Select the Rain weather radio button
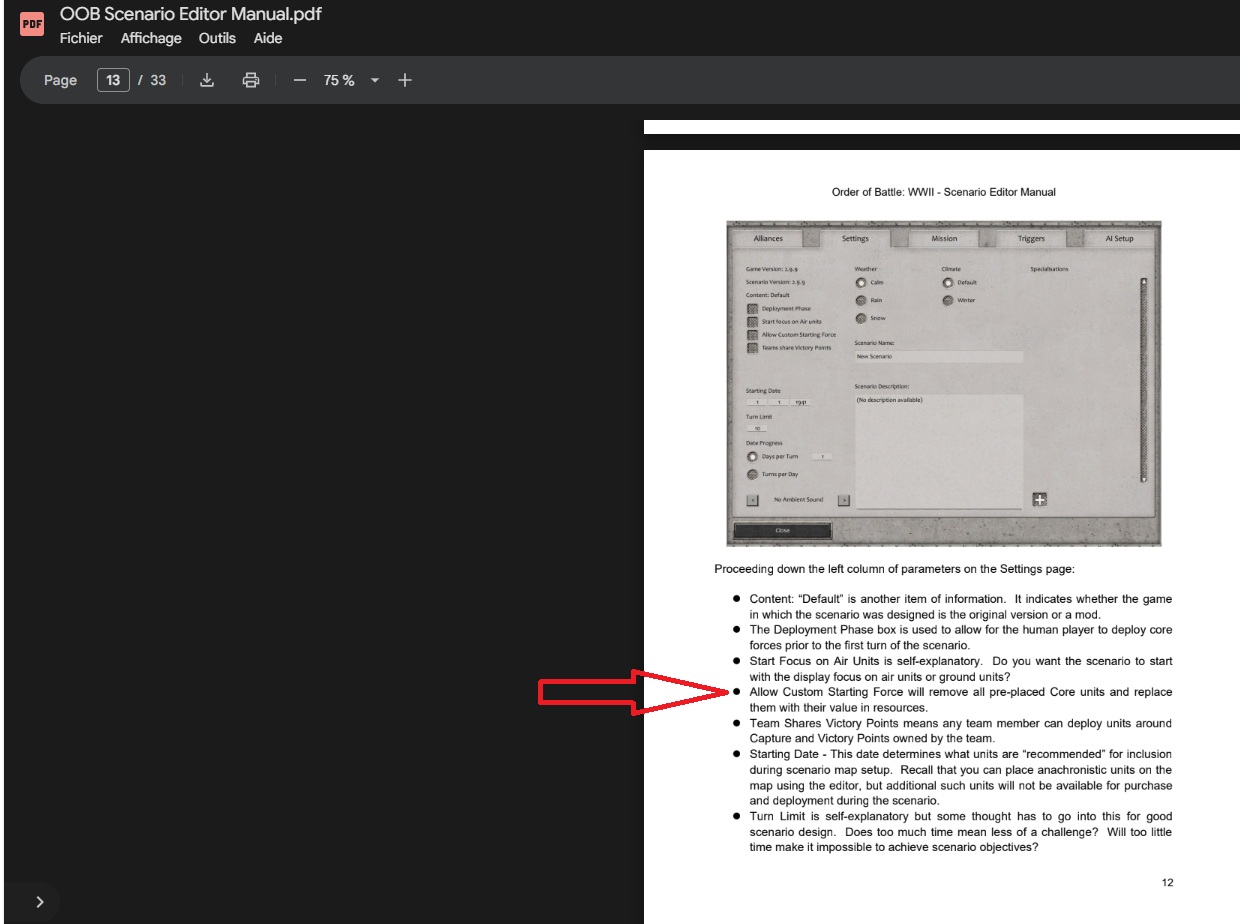Image resolution: width=1240 pixels, height=924 pixels. [x=861, y=300]
